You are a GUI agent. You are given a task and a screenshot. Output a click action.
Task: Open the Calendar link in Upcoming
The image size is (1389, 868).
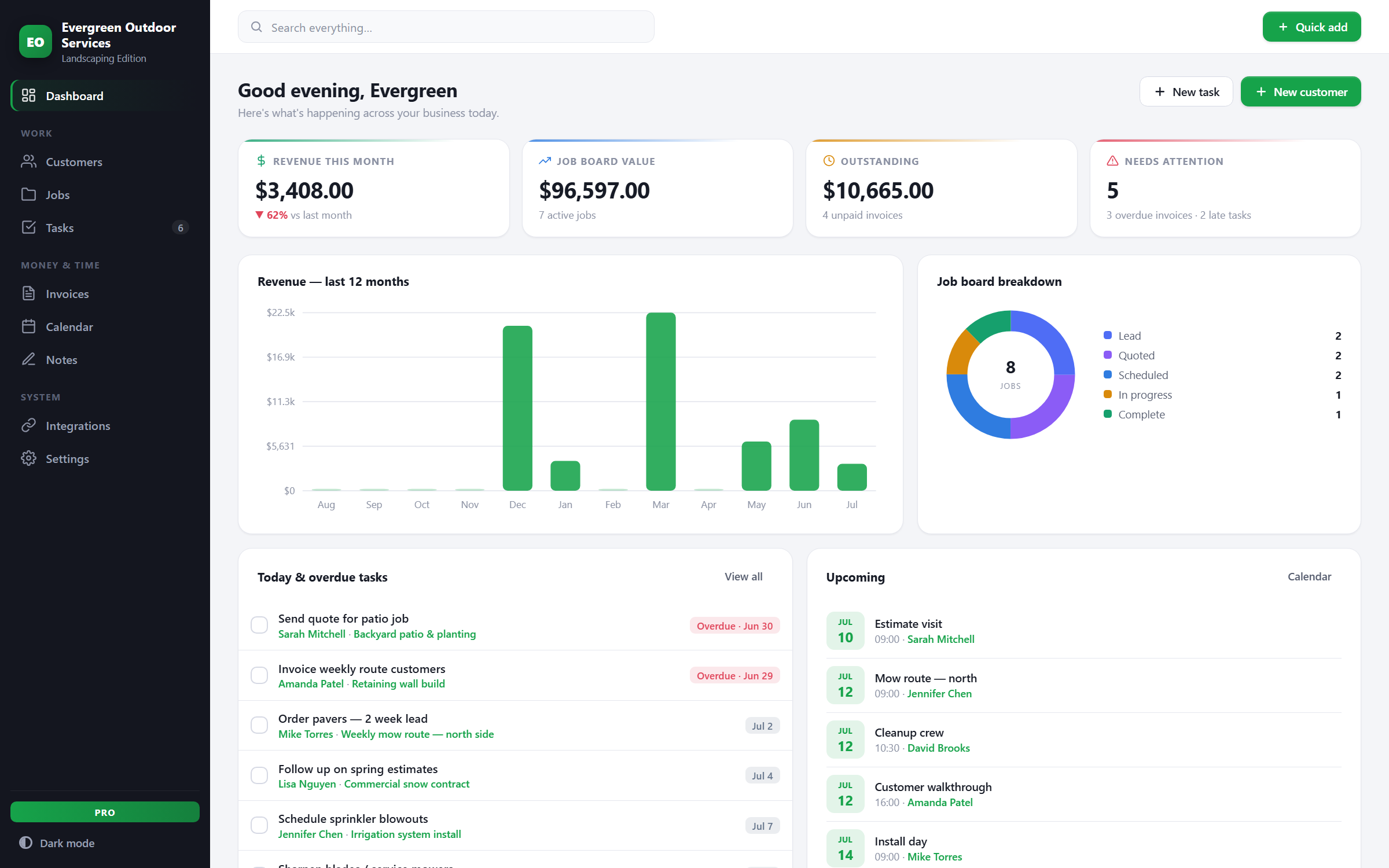(1309, 576)
